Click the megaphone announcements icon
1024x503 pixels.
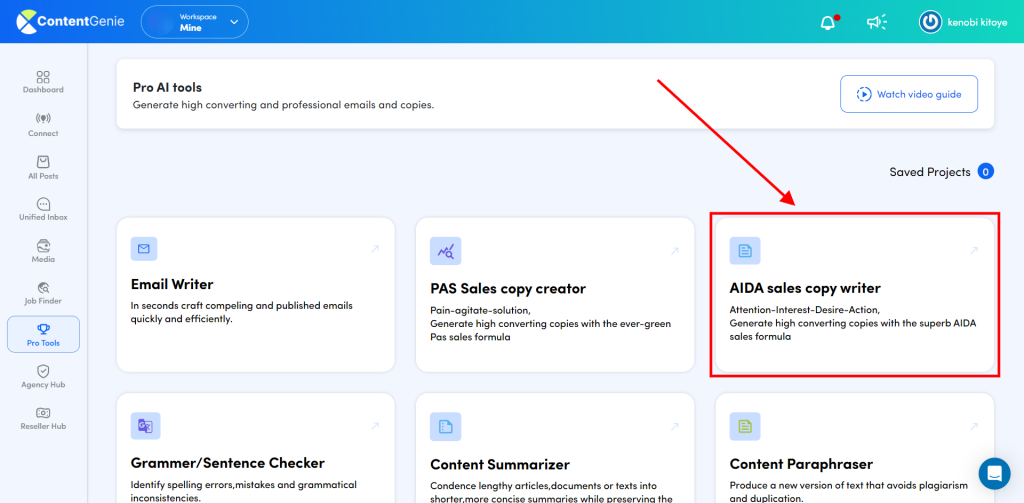tap(876, 22)
